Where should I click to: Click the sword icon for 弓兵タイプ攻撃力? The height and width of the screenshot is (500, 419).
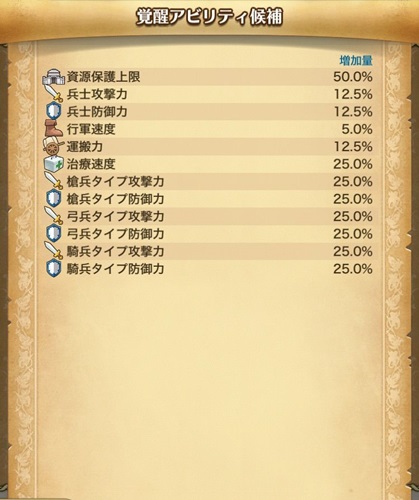pos(53,216)
